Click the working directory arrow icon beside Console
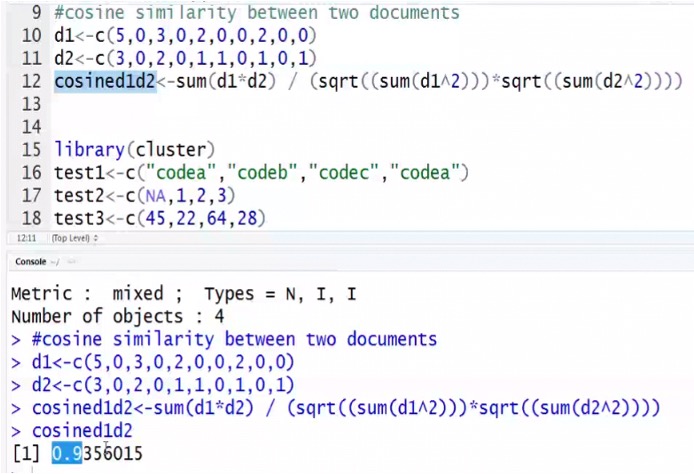Screen dimensions: 694x474 click(56, 260)
